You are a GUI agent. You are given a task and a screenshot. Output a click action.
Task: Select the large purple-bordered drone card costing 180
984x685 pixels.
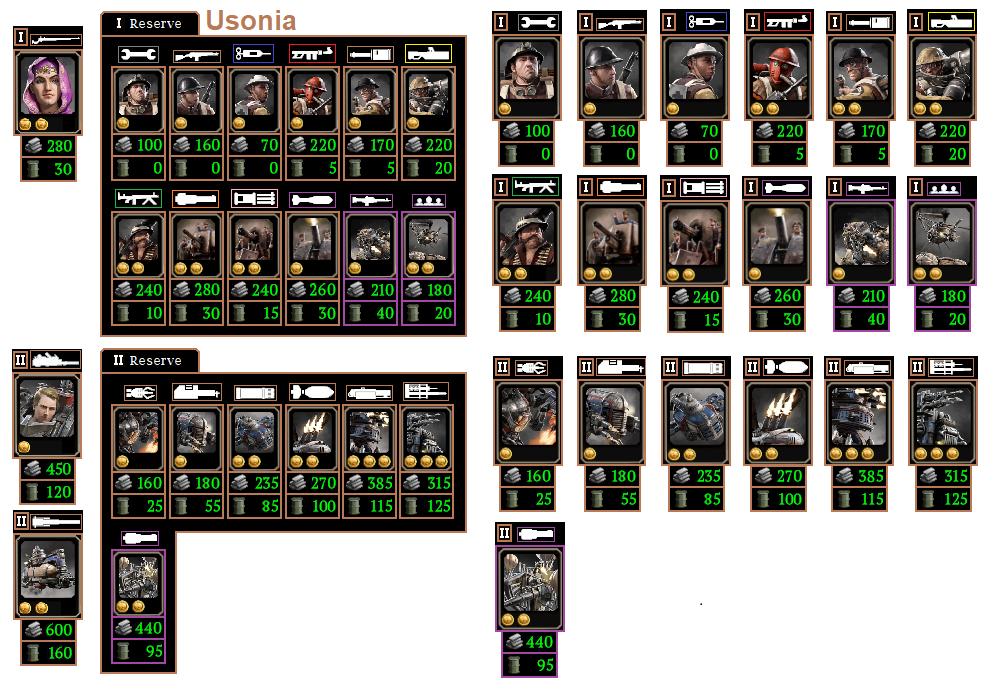[x=941, y=242]
